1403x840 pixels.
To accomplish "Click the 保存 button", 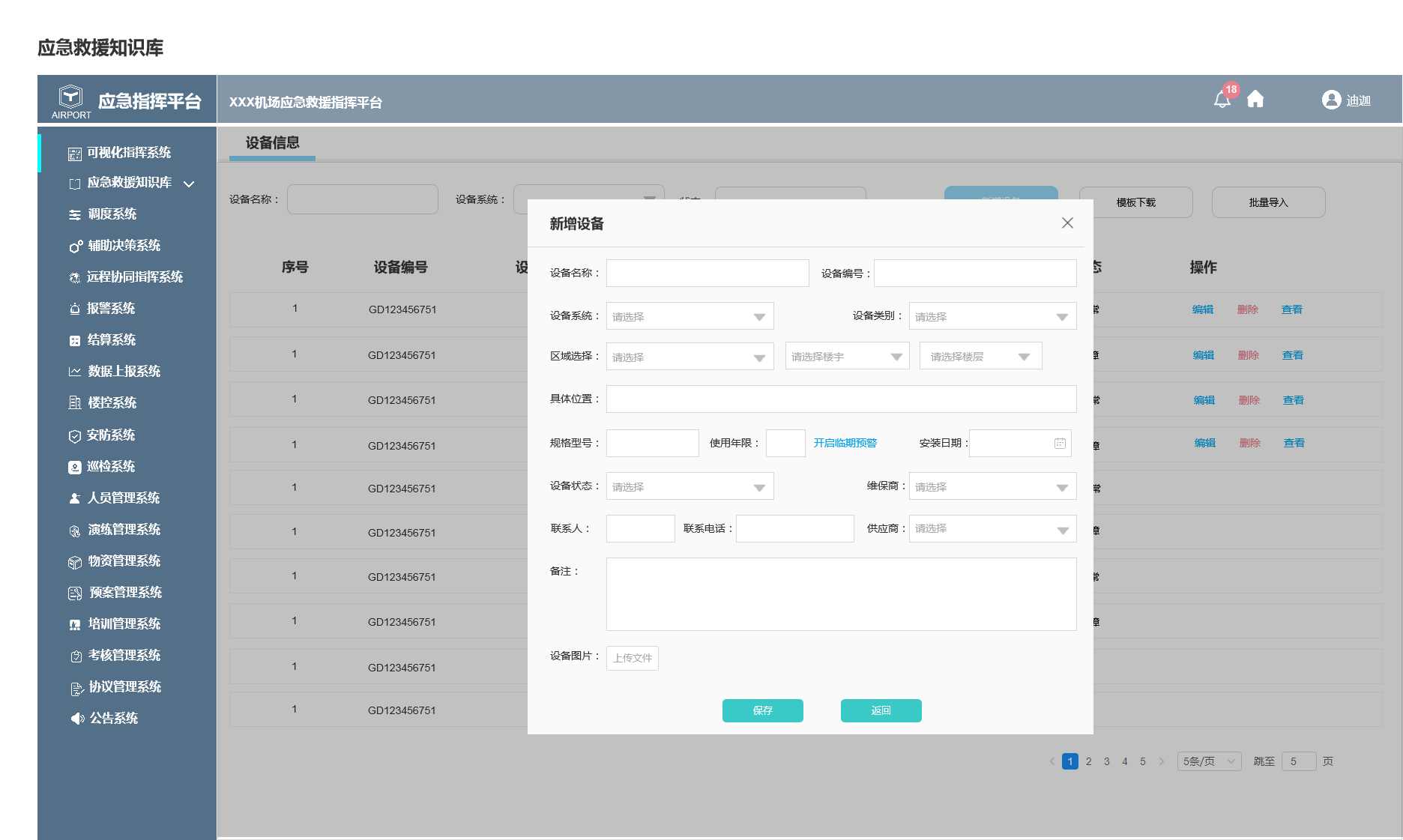I will click(762, 710).
